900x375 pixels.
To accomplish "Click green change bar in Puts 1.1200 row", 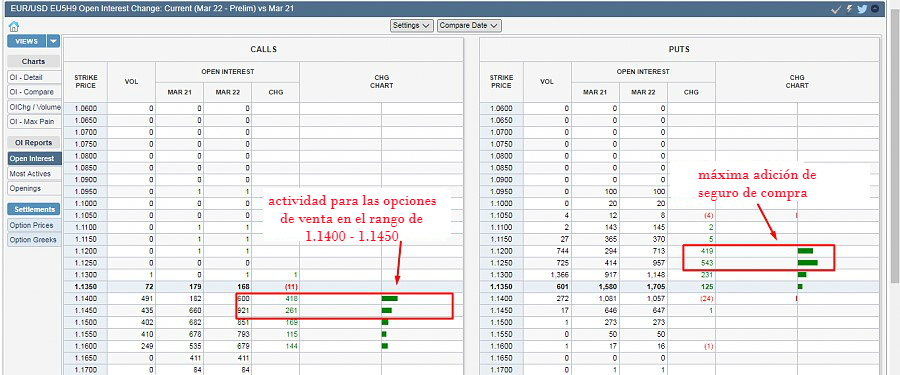I will (x=805, y=251).
